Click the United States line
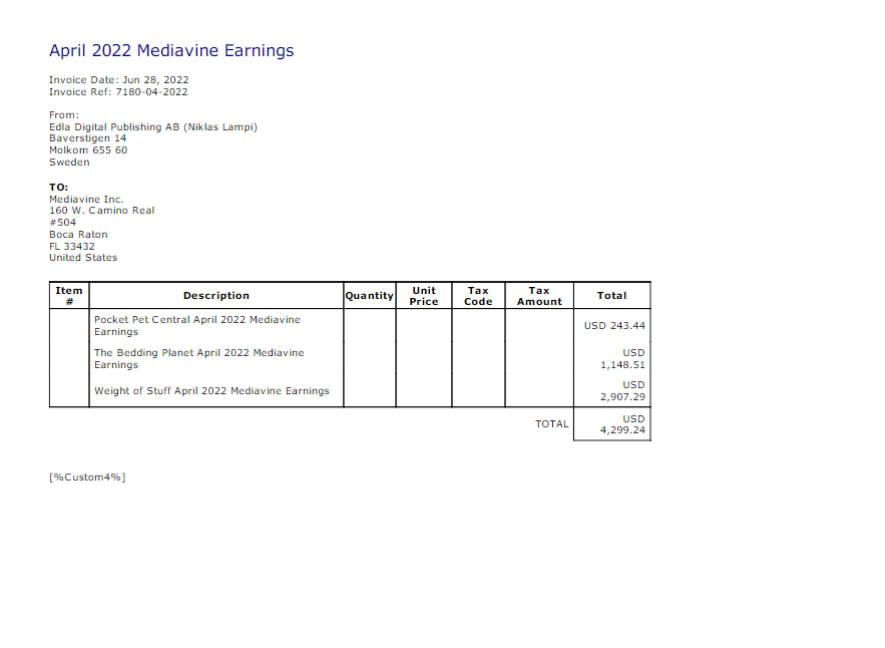 [83, 257]
